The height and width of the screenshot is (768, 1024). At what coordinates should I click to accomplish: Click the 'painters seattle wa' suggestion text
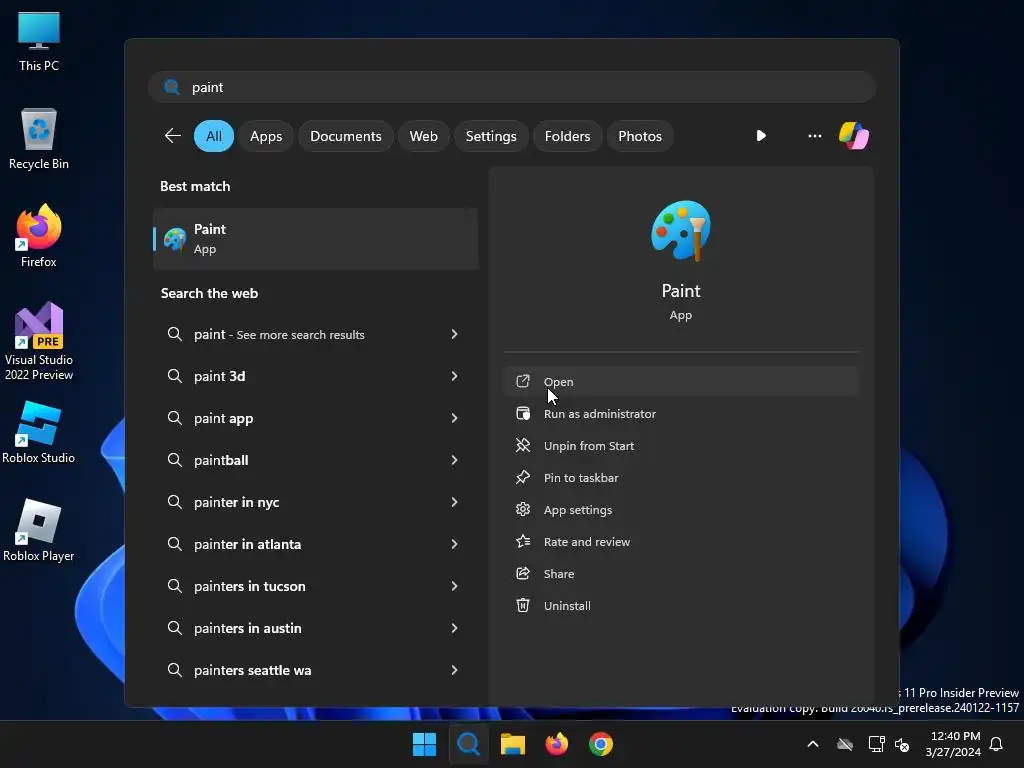(252, 670)
